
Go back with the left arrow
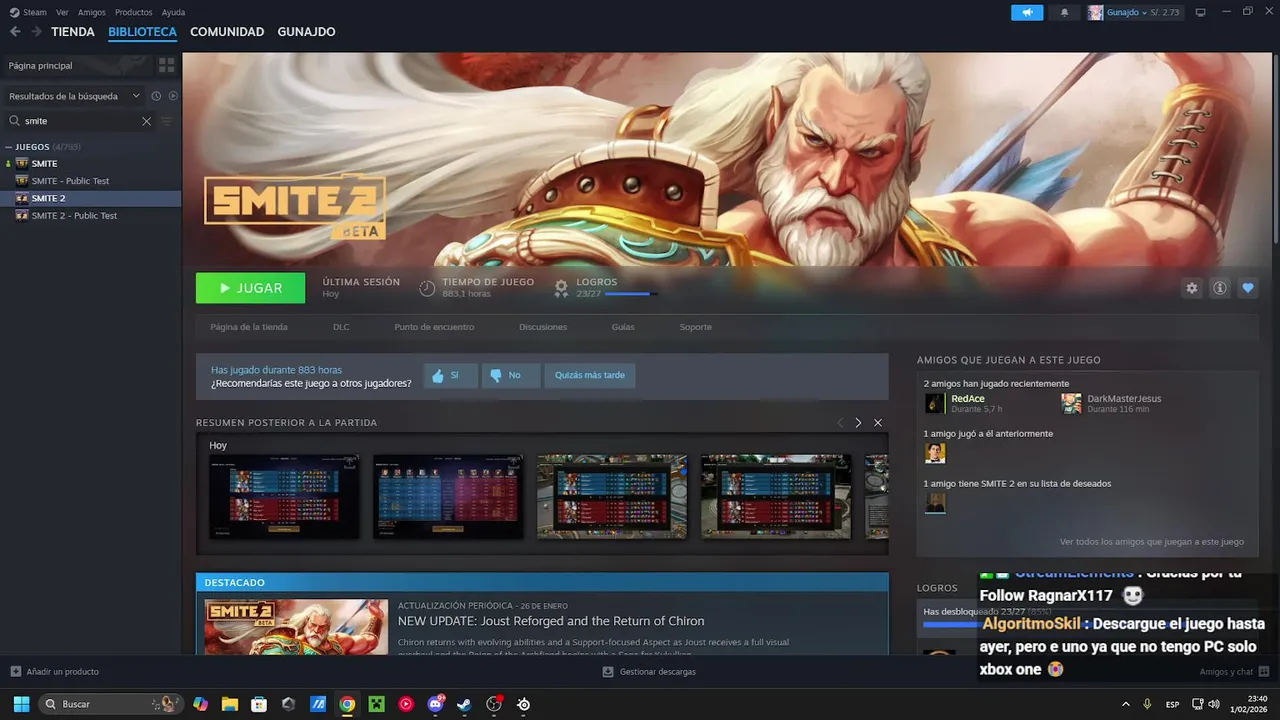point(15,32)
